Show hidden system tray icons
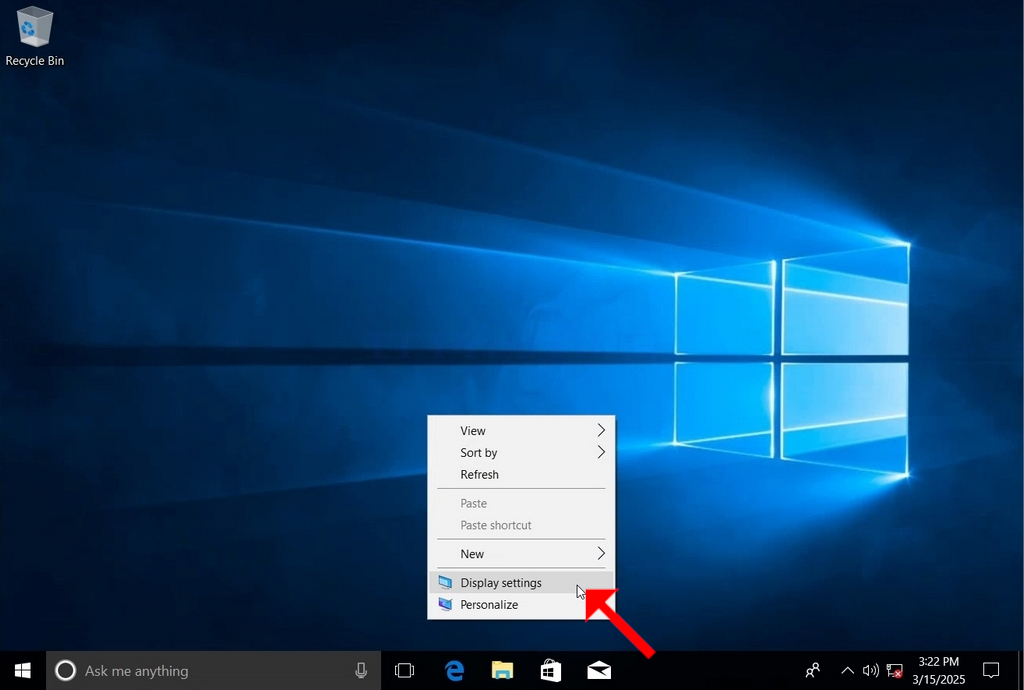 click(x=847, y=670)
